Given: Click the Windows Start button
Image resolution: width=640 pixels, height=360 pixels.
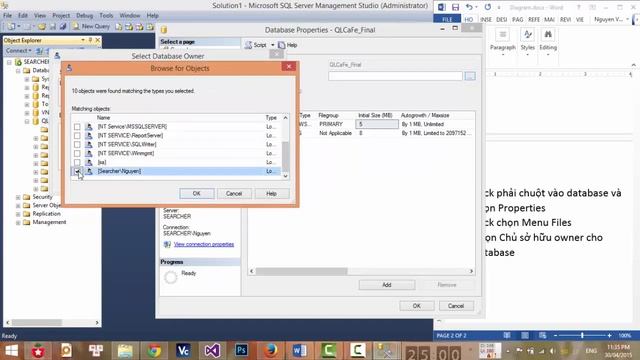Looking at the screenshot, I should coord(11,351).
